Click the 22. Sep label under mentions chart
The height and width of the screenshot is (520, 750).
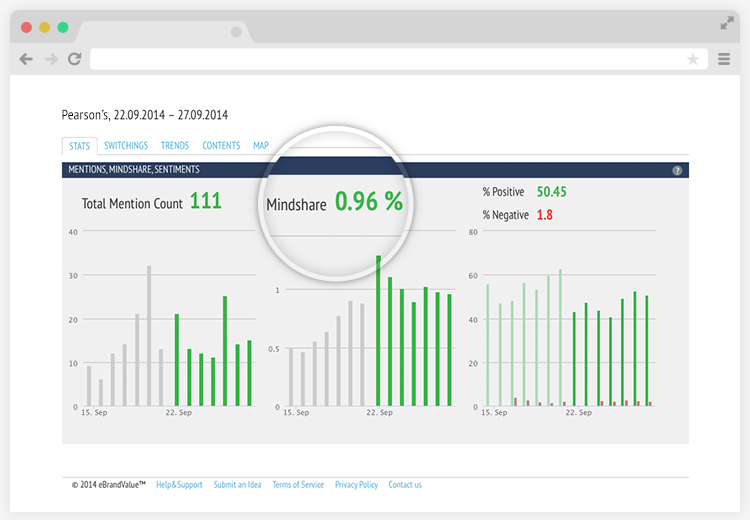click(178, 412)
